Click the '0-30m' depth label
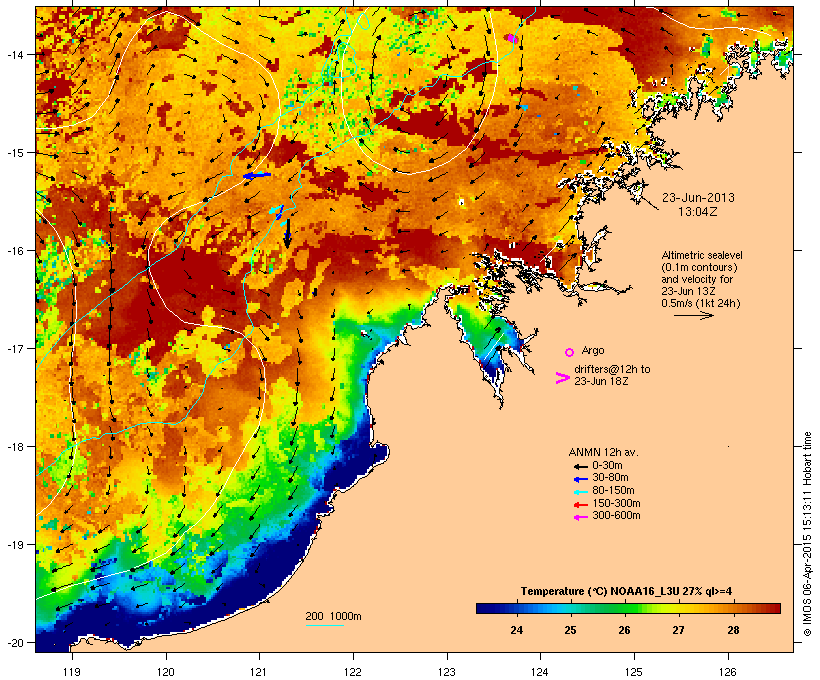820x680 pixels. click(607, 466)
